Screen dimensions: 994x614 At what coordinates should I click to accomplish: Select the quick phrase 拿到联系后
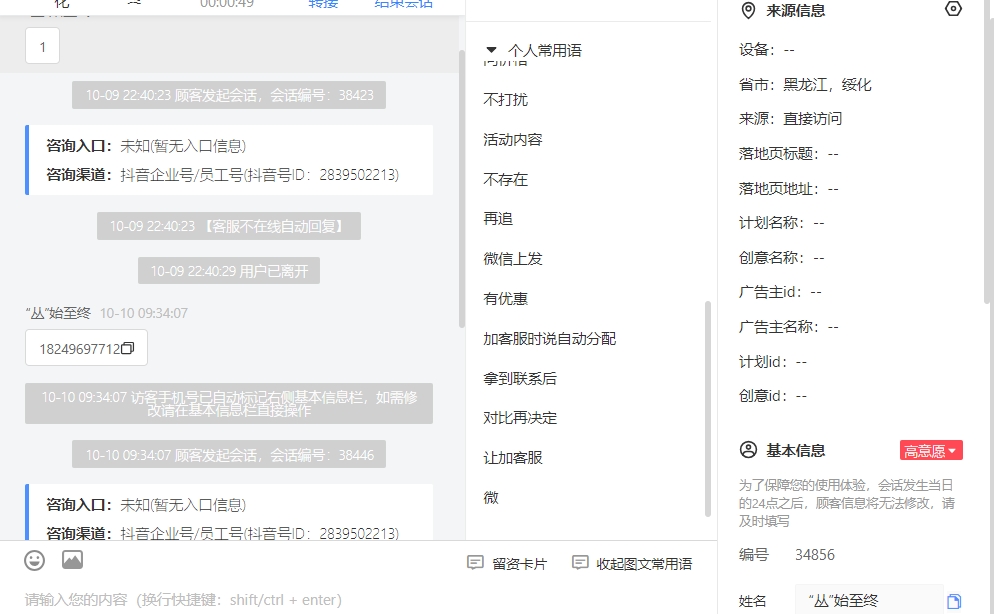520,378
